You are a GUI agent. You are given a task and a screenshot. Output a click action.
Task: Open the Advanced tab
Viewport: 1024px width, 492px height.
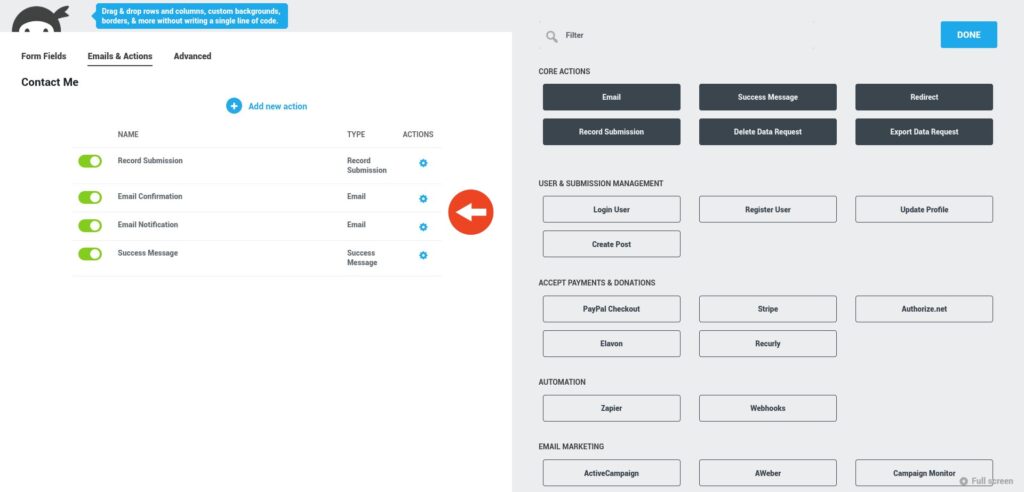tap(192, 56)
